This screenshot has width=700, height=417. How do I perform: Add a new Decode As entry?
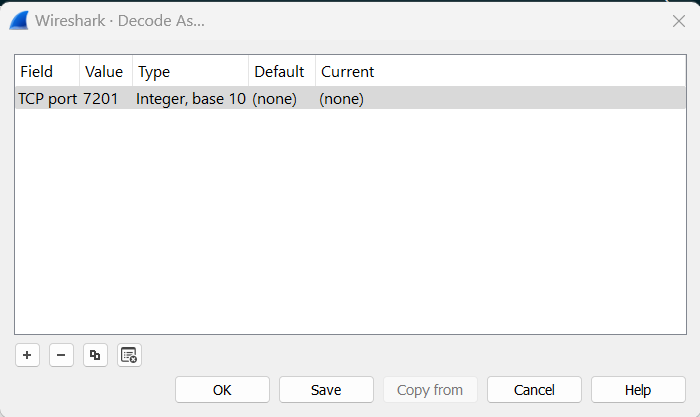pos(27,355)
